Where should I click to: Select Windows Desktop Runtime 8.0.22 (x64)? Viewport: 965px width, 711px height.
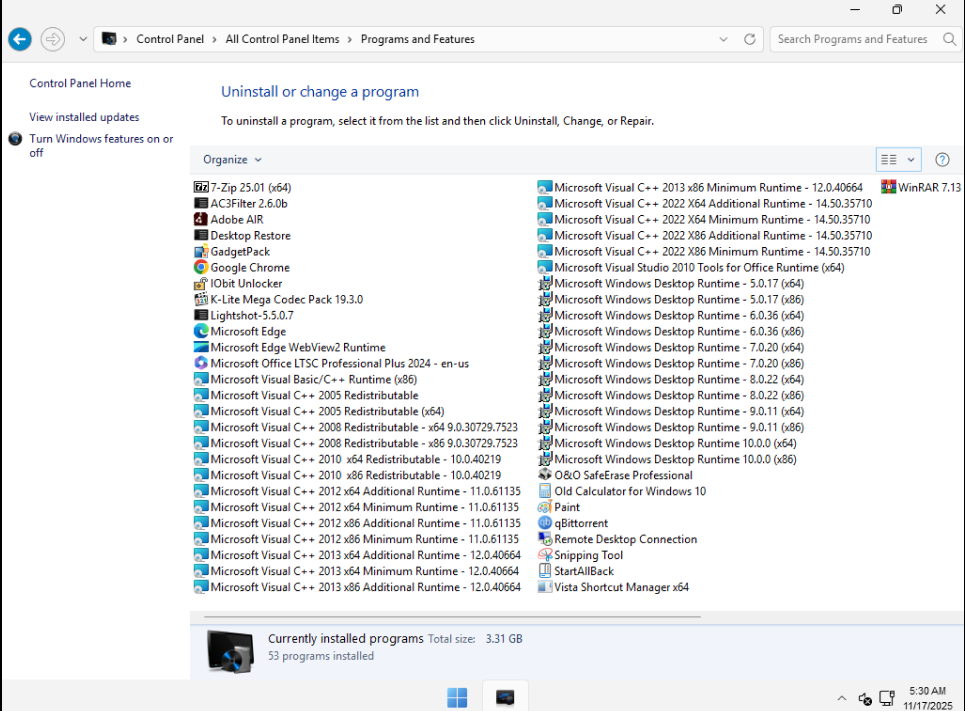tap(671, 379)
